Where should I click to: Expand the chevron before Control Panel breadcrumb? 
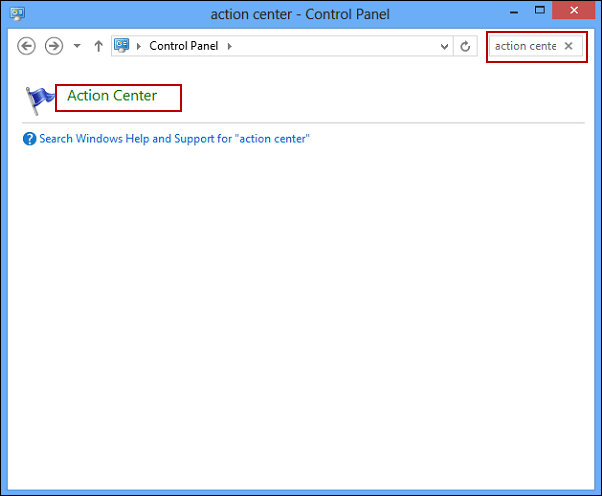[x=139, y=46]
